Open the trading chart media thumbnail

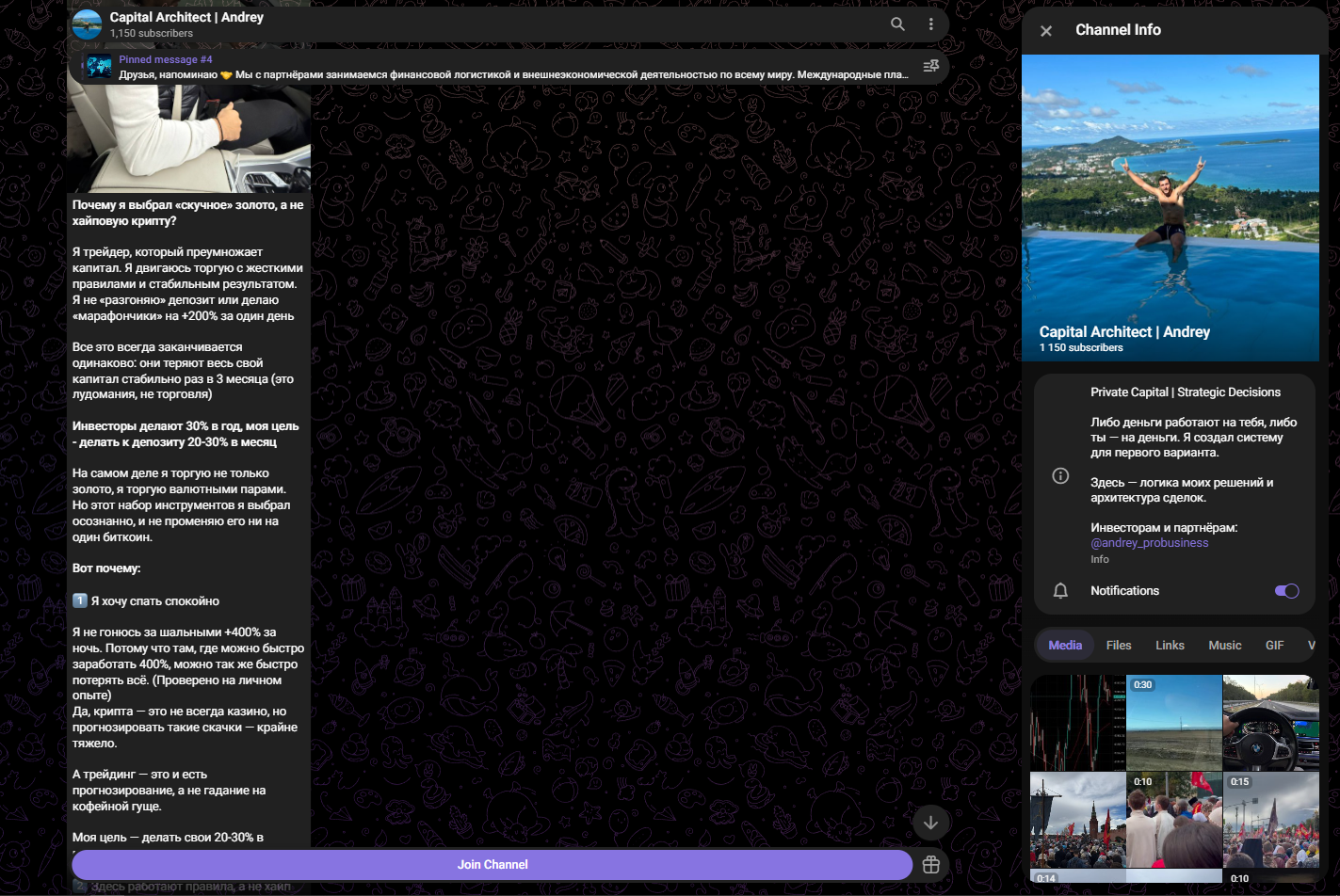pyautogui.click(x=1077, y=722)
